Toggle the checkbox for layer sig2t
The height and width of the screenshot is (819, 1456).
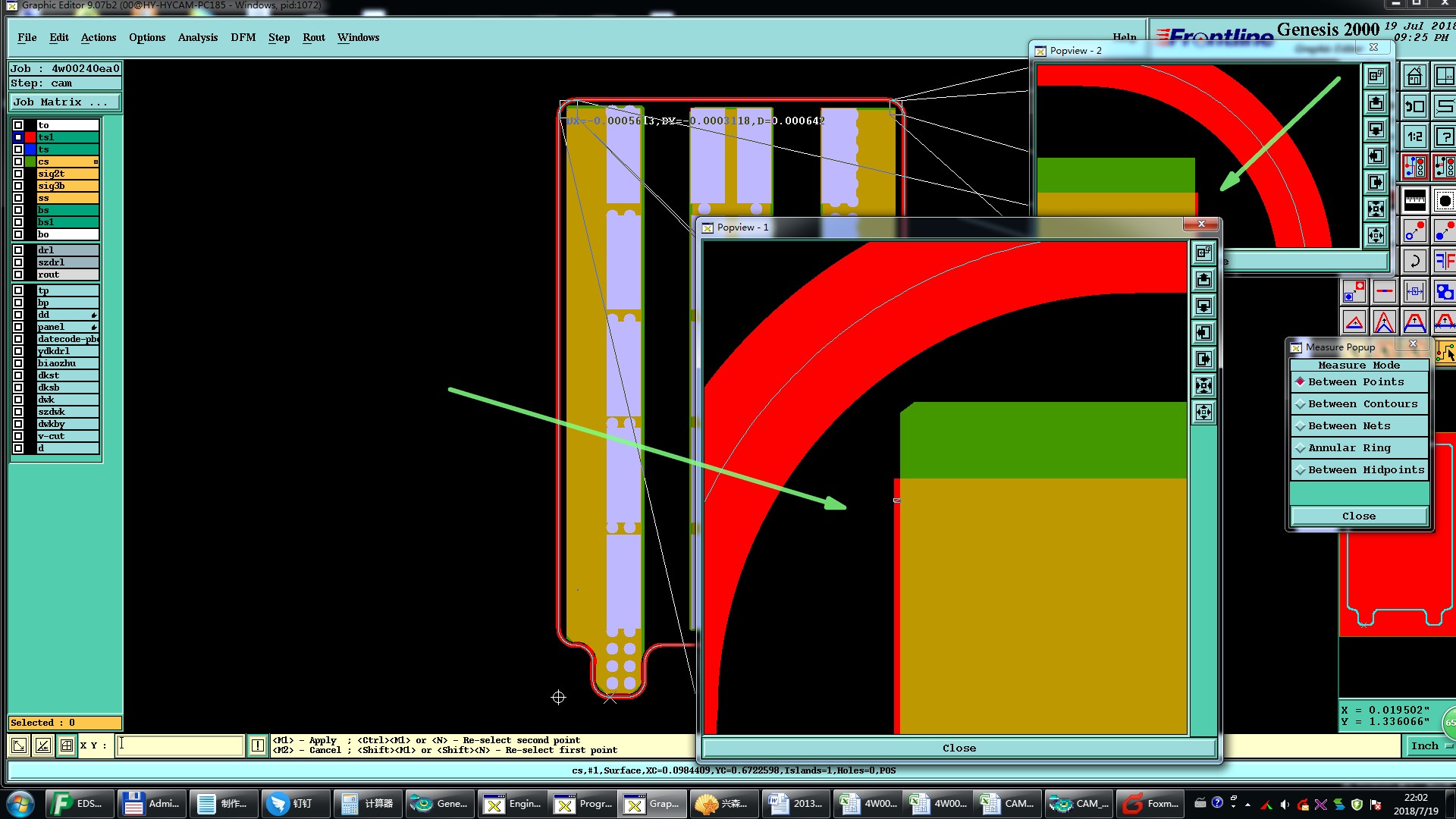18,174
